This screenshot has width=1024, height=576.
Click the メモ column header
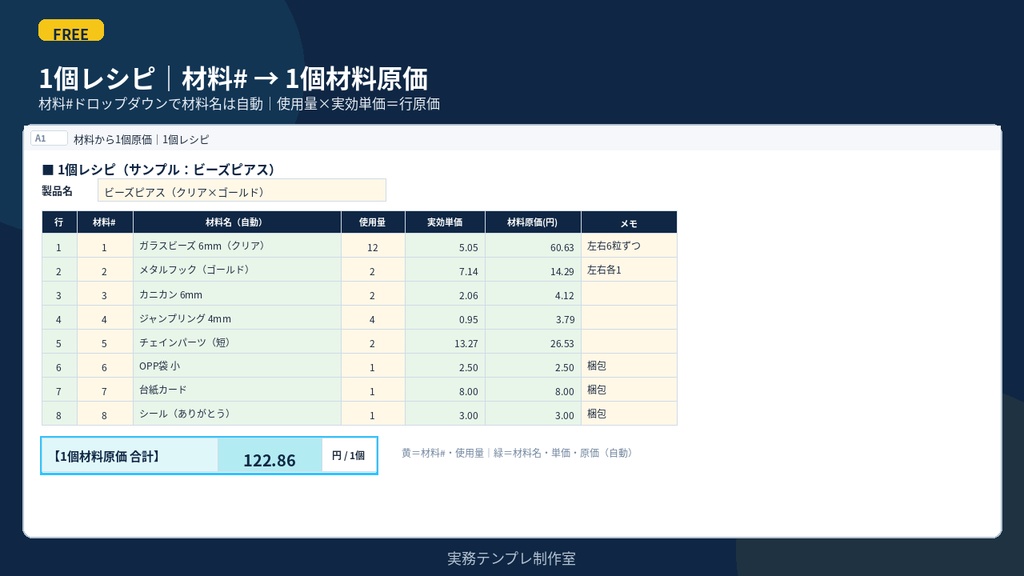pyautogui.click(x=629, y=222)
